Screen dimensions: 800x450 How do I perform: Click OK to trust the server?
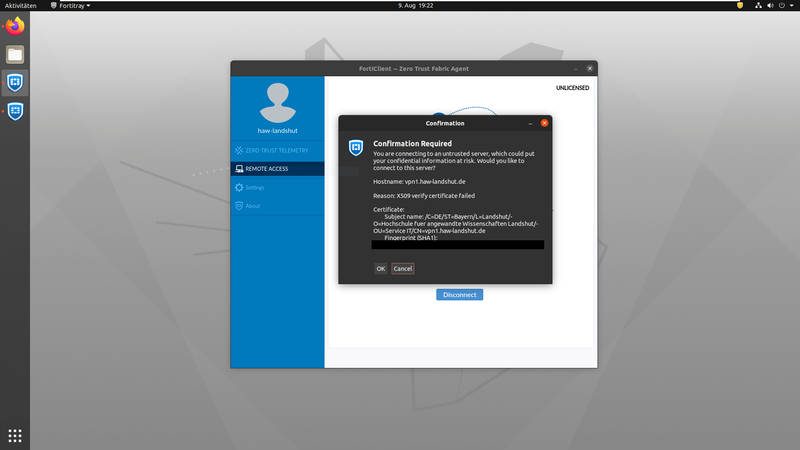coord(381,268)
